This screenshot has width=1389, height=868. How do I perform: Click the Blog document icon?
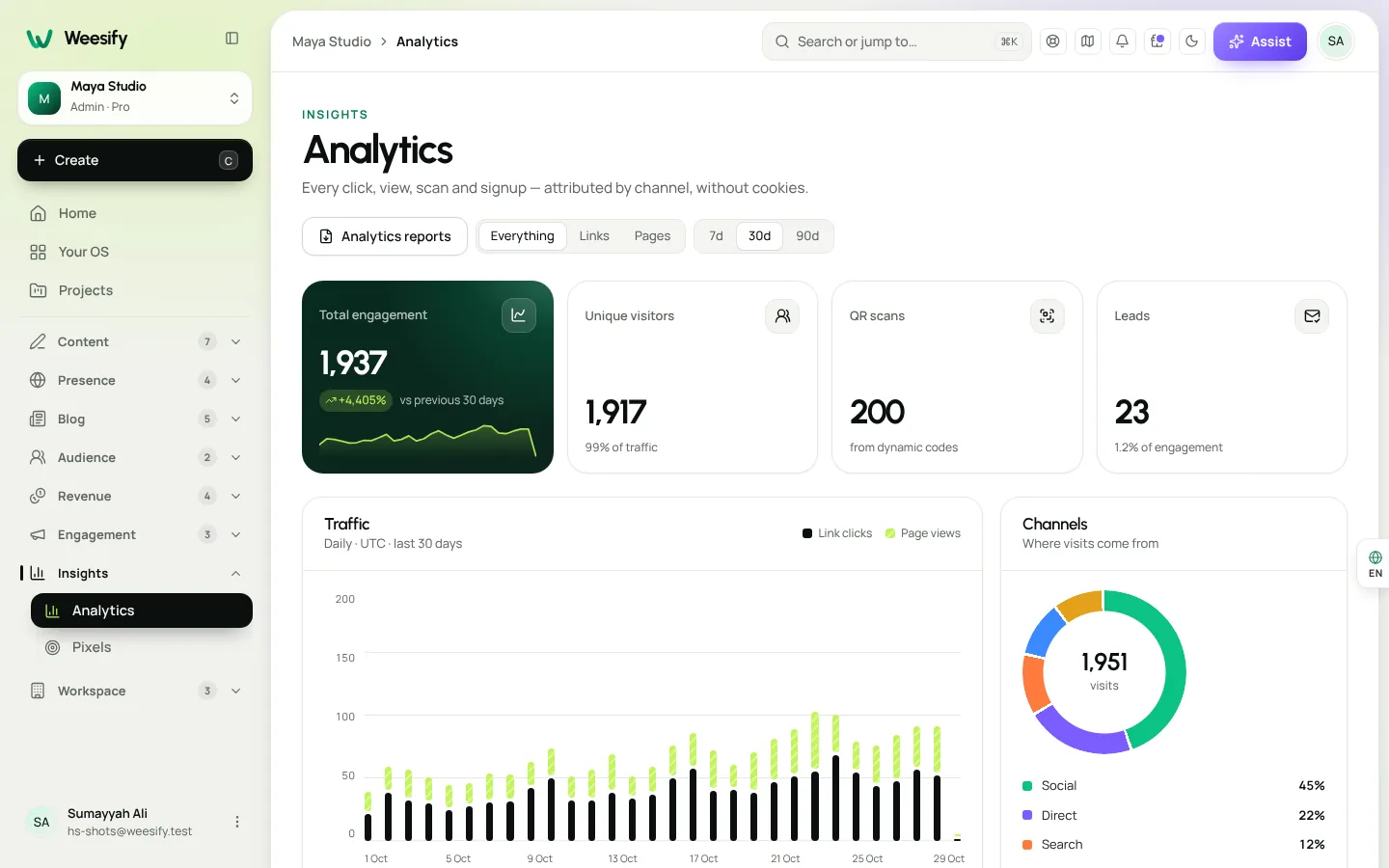click(38, 419)
